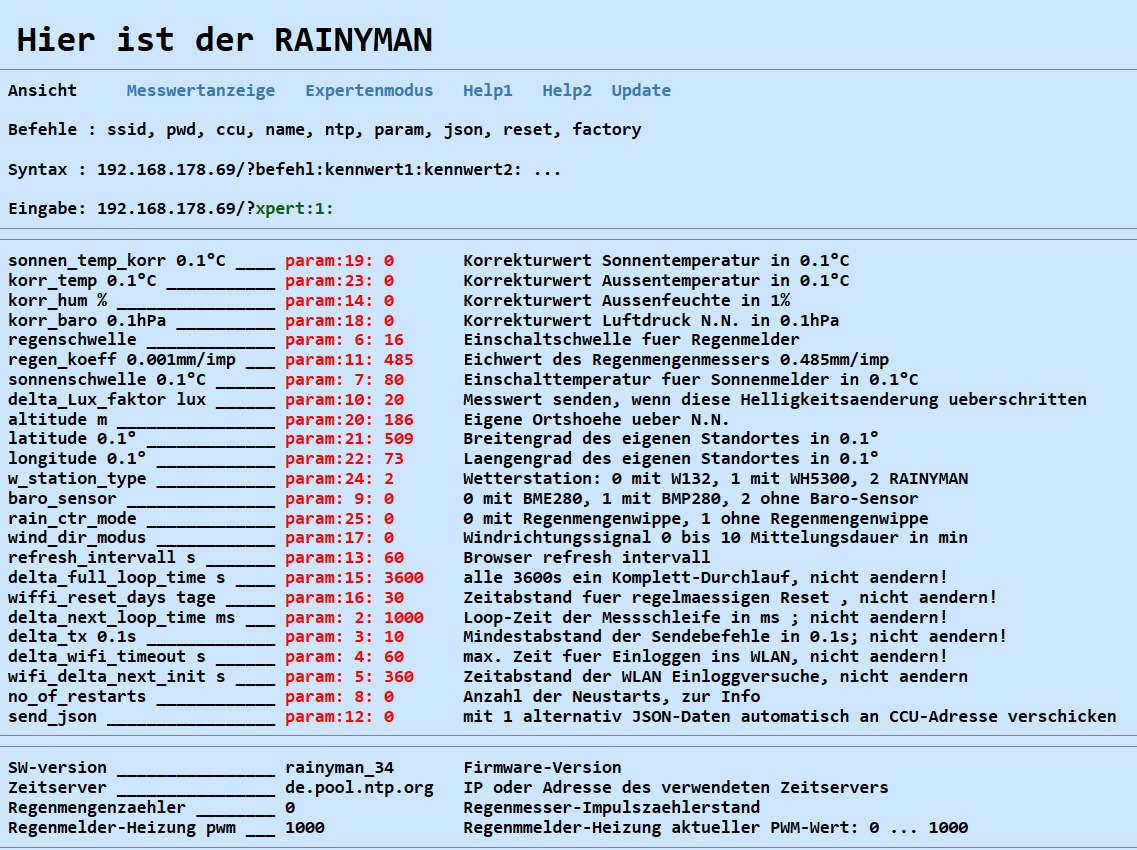Click the red 'param:20: 186' value

350,419
